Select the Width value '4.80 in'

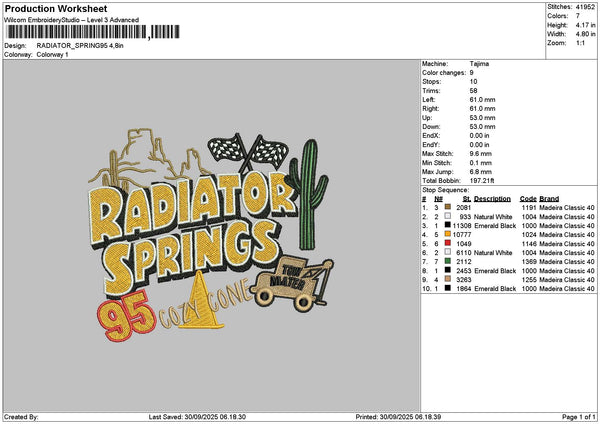pos(585,34)
